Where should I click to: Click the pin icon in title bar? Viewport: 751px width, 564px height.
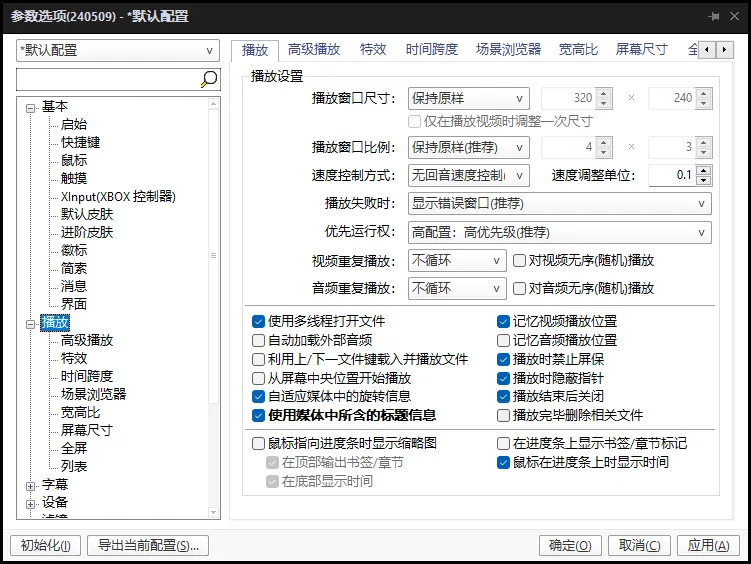pos(714,16)
